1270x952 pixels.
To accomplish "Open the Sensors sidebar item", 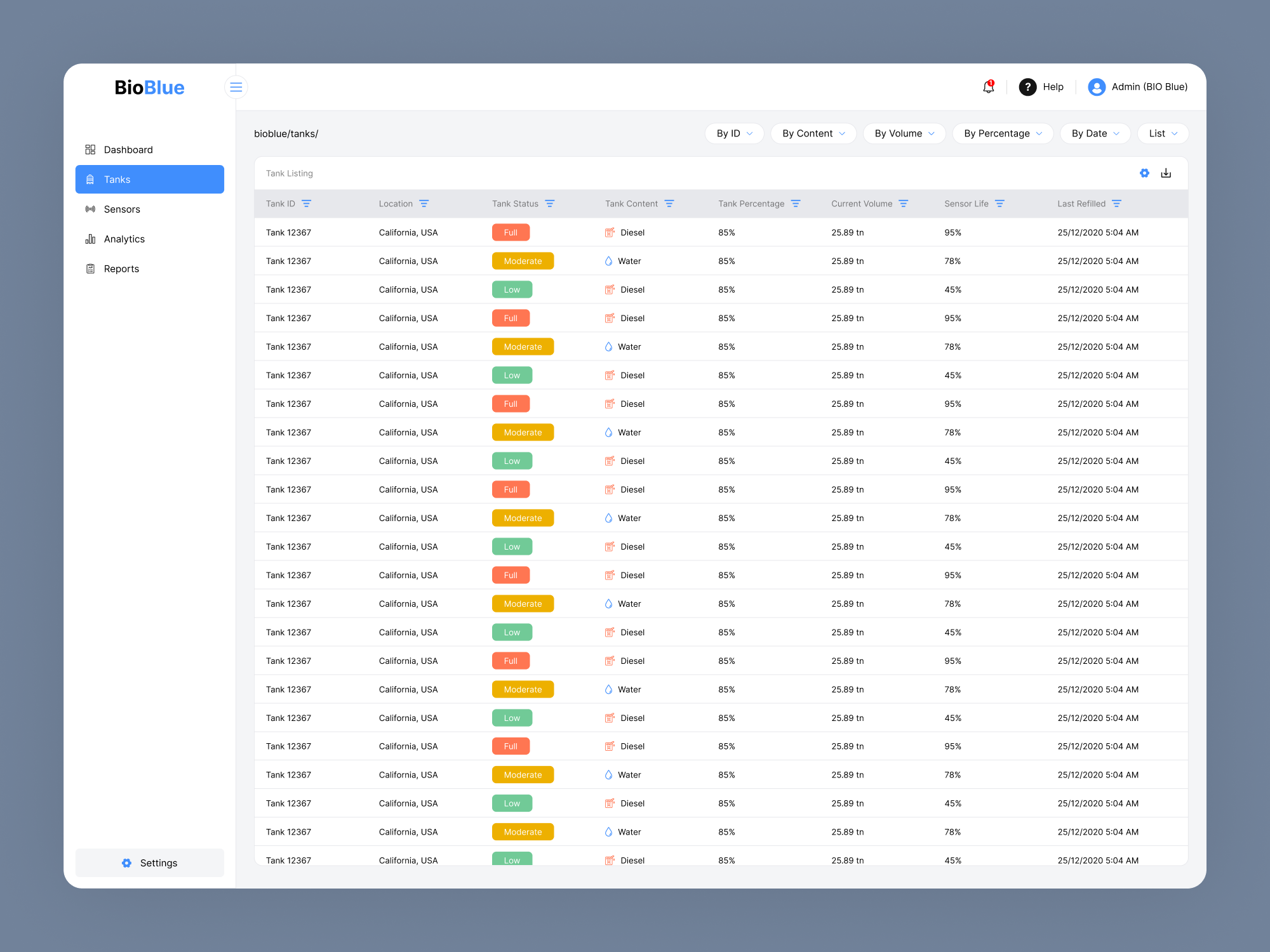I will pyautogui.click(x=122, y=209).
